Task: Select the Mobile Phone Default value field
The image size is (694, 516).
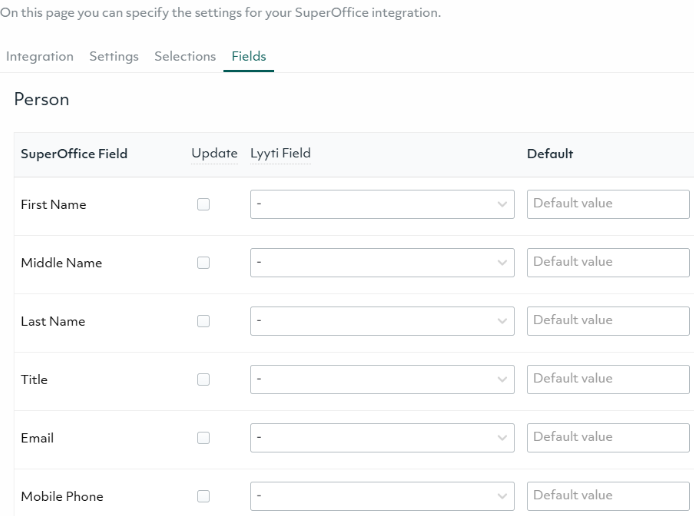Action: point(607,496)
